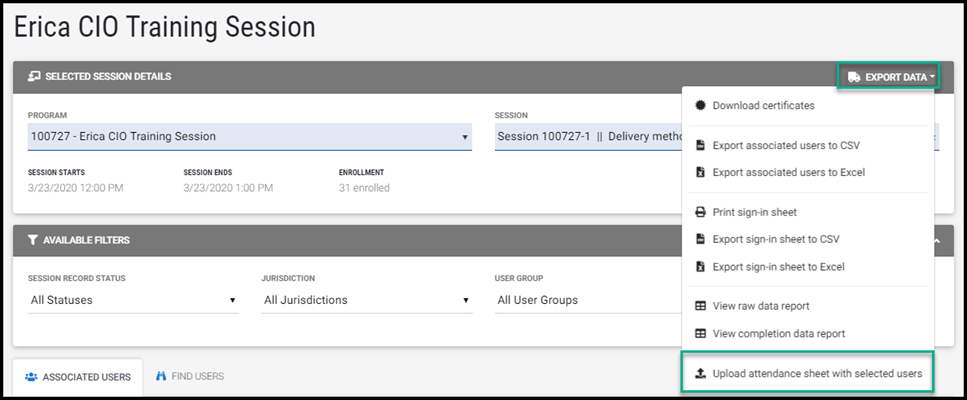Click the table icon beside View raw data report

700,306
